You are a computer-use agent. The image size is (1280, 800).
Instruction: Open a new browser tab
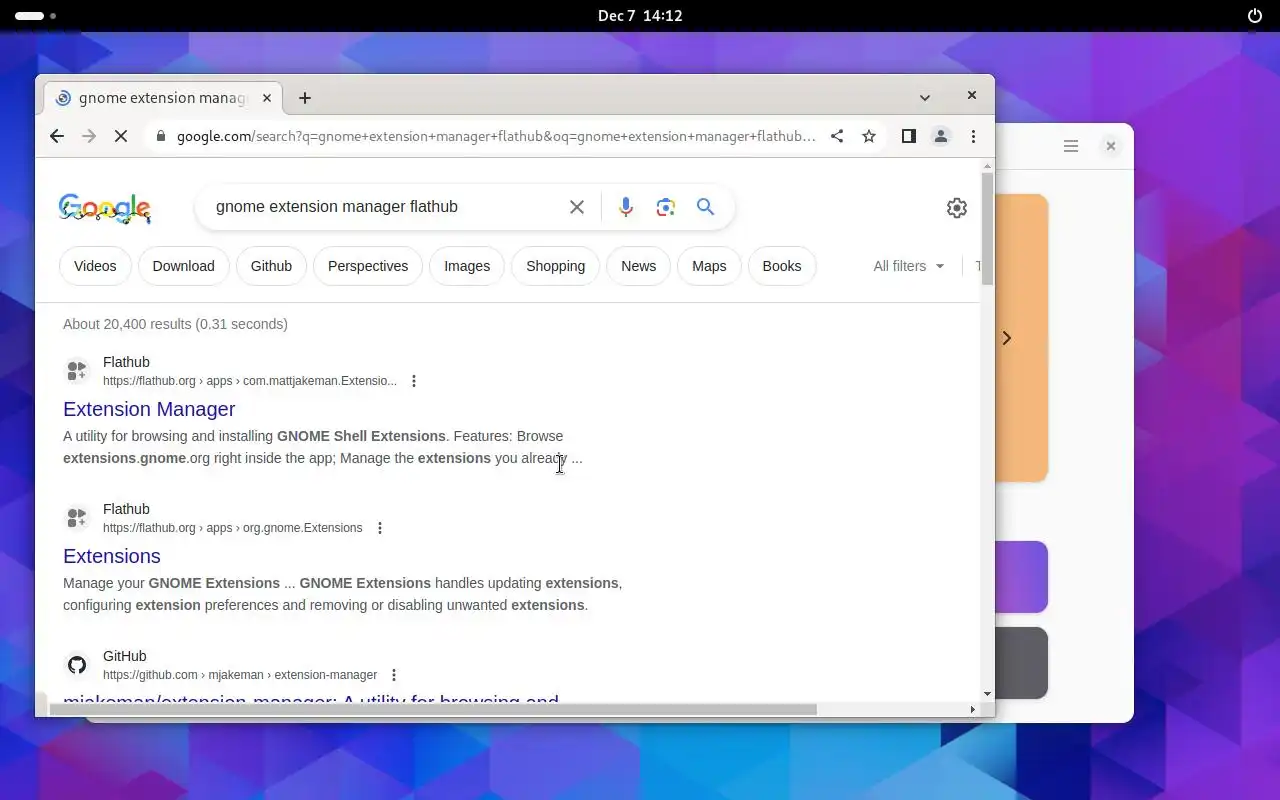click(305, 98)
